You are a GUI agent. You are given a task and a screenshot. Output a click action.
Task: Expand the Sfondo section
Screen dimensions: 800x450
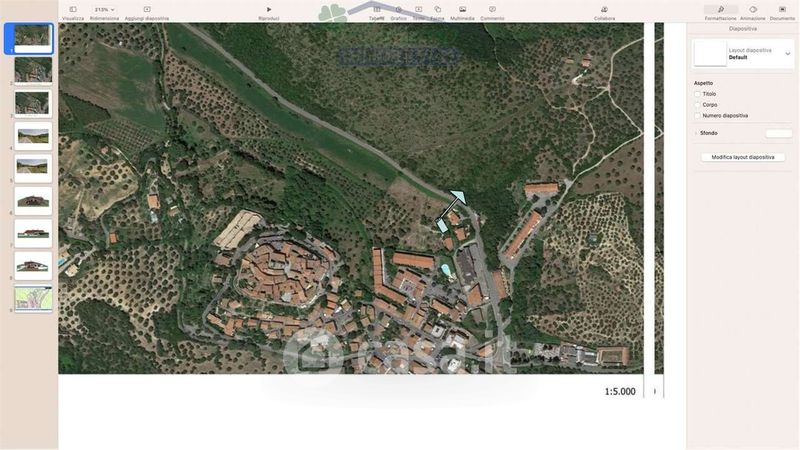point(696,133)
